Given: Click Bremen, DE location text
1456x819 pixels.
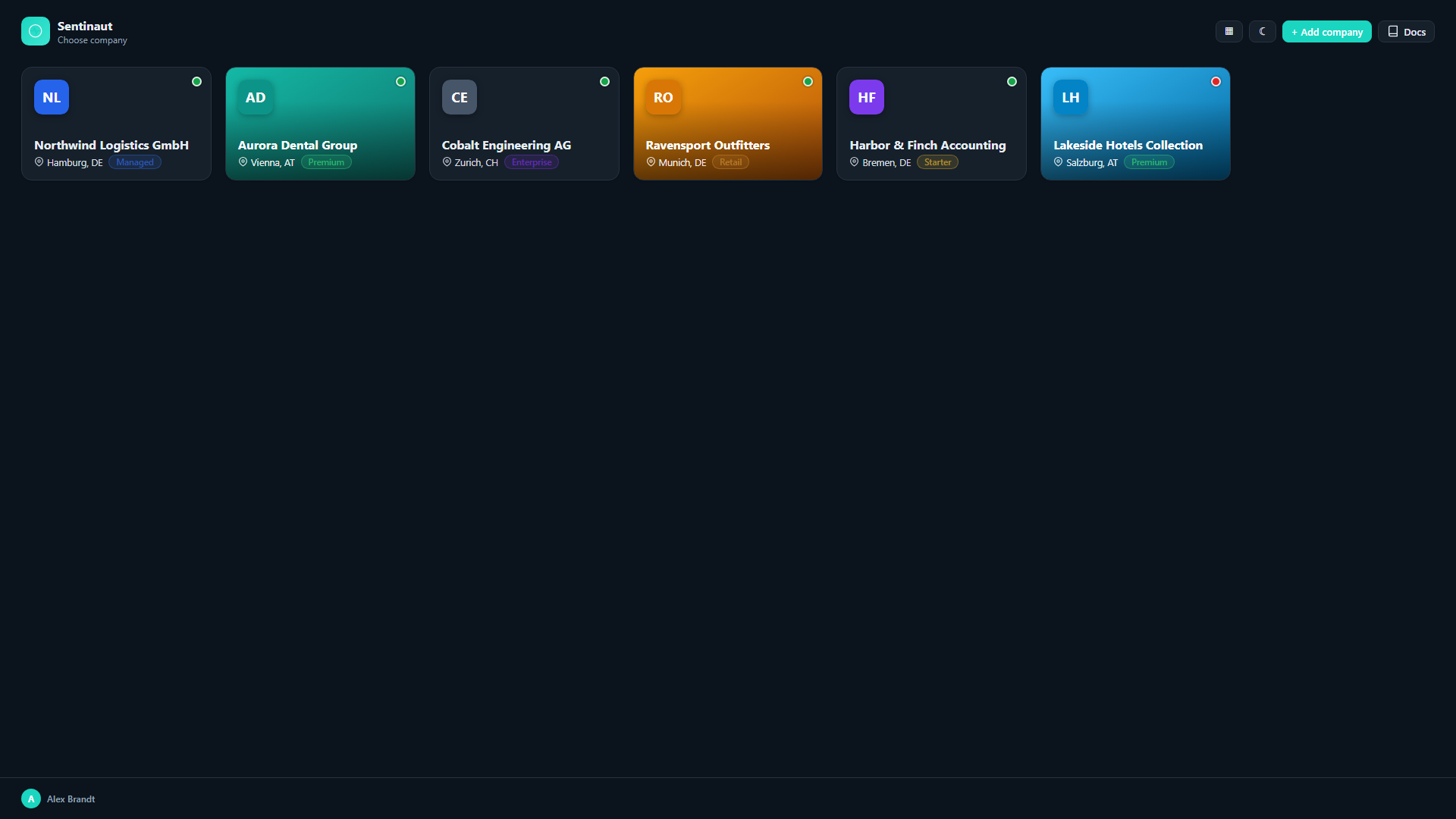Looking at the screenshot, I should click(886, 163).
